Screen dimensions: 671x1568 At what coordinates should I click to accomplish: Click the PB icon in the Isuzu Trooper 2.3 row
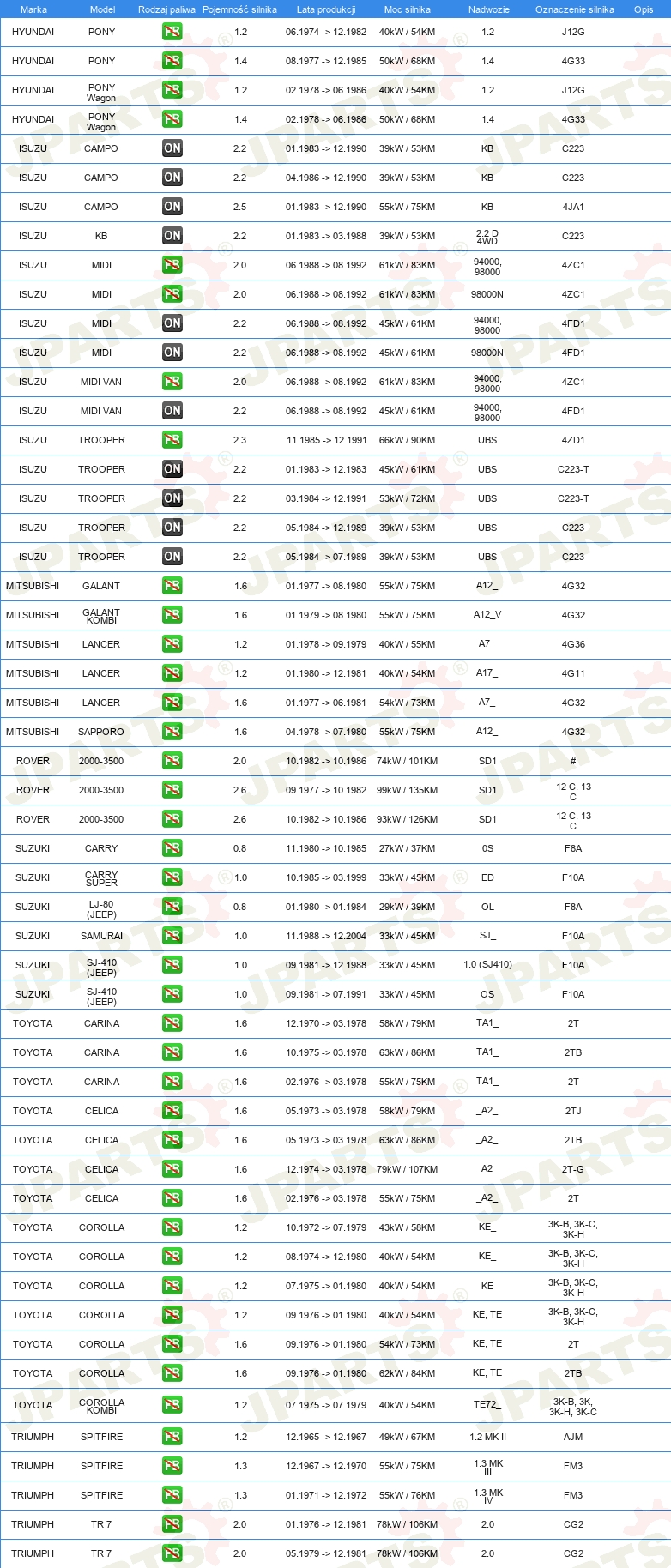[172, 440]
